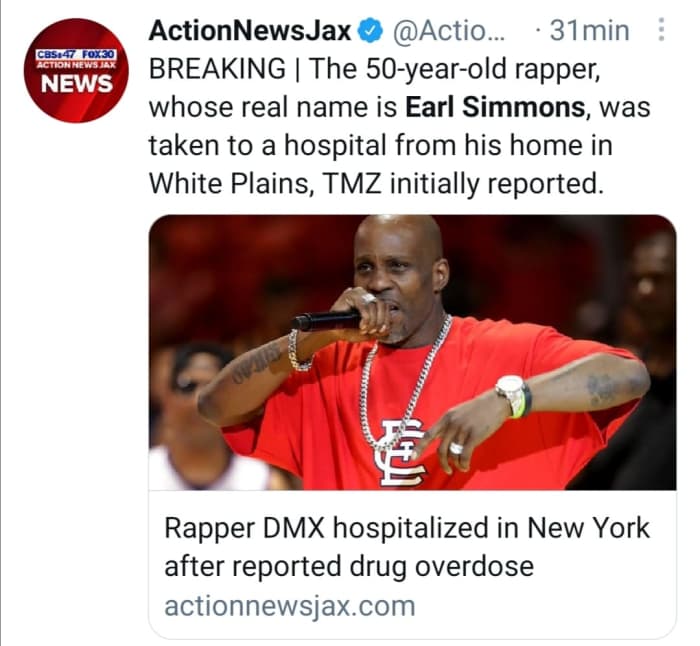The image size is (700, 646).
Task: Click 'White Plains, TMZ initially reported' line
Action: (376, 183)
